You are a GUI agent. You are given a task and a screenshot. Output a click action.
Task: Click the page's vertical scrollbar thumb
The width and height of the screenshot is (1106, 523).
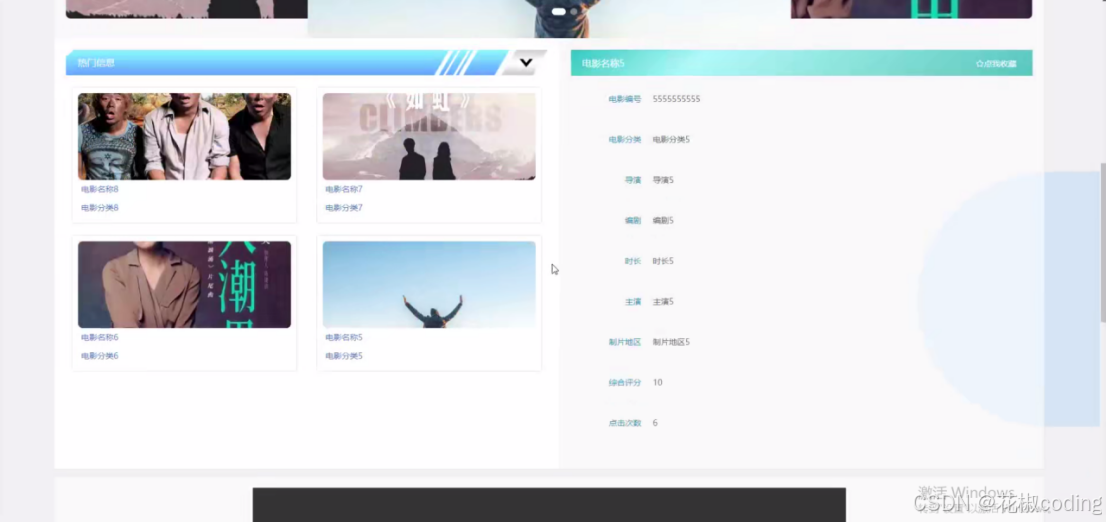point(1102,243)
